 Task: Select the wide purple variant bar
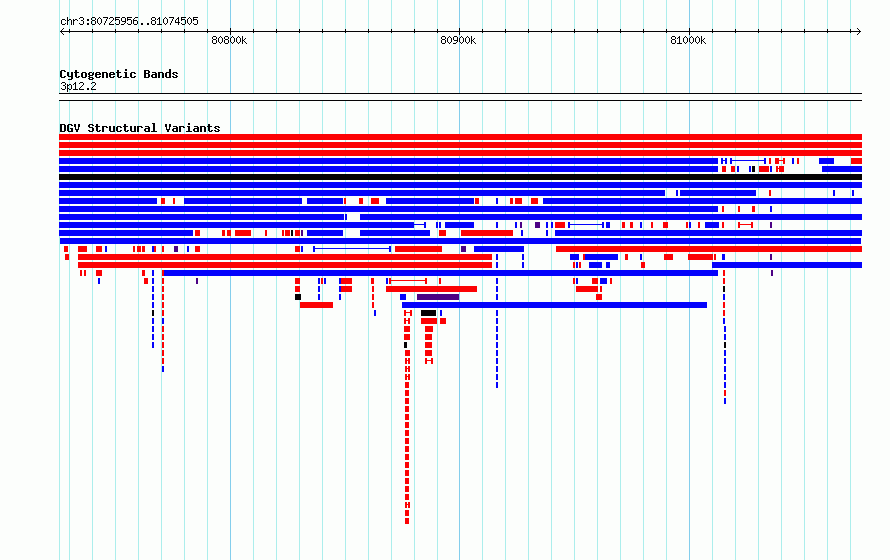coord(438,297)
